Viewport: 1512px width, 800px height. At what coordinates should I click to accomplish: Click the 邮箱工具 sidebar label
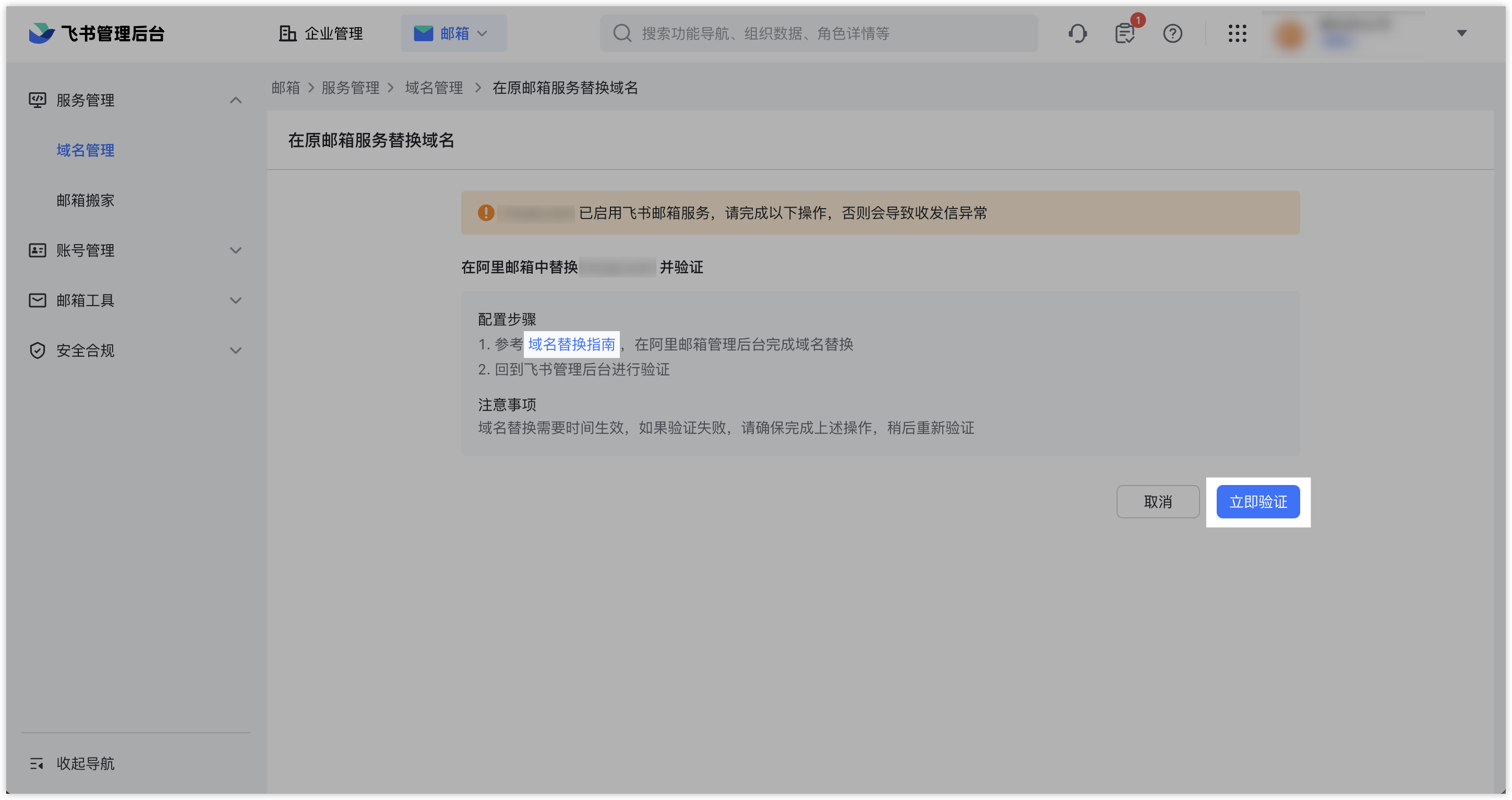86,300
